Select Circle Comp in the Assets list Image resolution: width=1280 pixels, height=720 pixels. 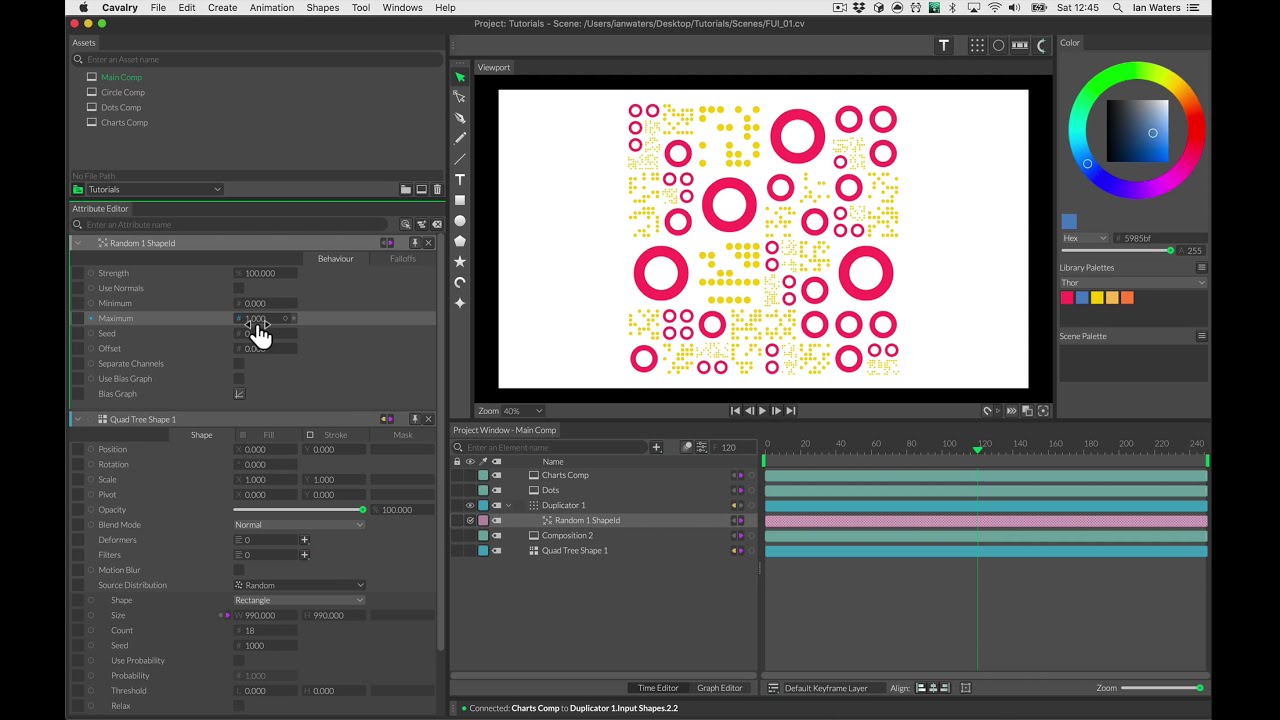(122, 92)
